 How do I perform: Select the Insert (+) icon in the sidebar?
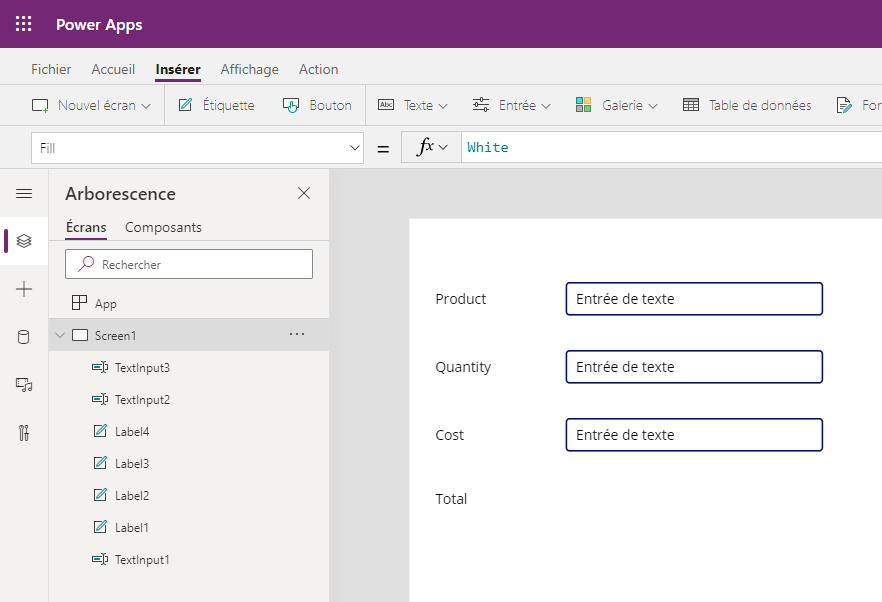22,289
